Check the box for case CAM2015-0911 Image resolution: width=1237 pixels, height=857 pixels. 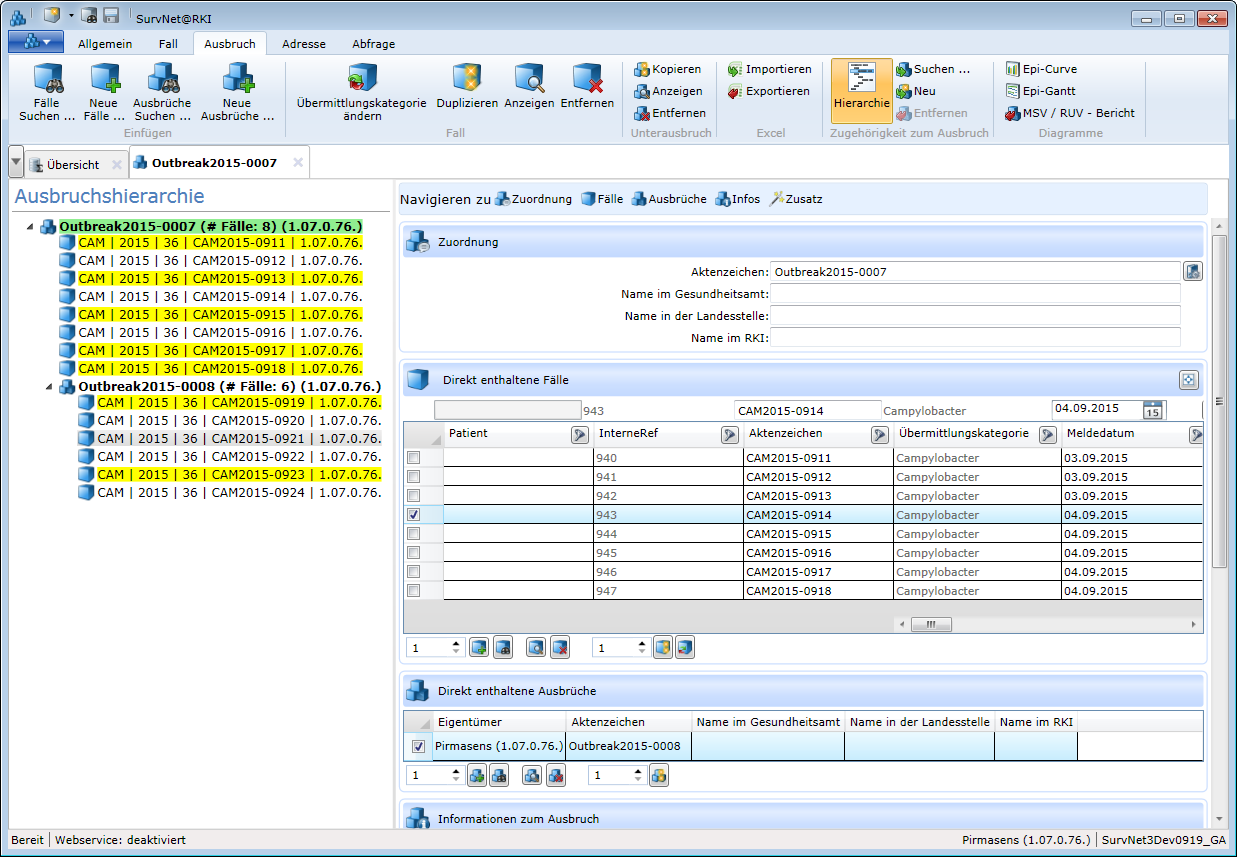coord(413,458)
